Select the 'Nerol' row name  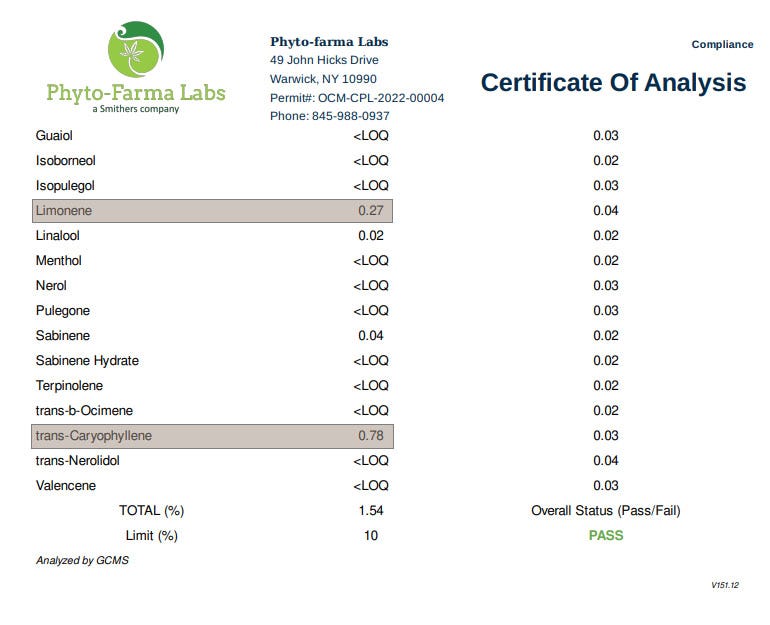51,286
